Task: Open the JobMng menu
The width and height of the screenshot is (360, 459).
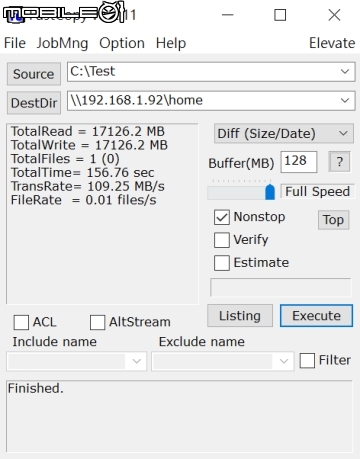Action: tap(62, 43)
